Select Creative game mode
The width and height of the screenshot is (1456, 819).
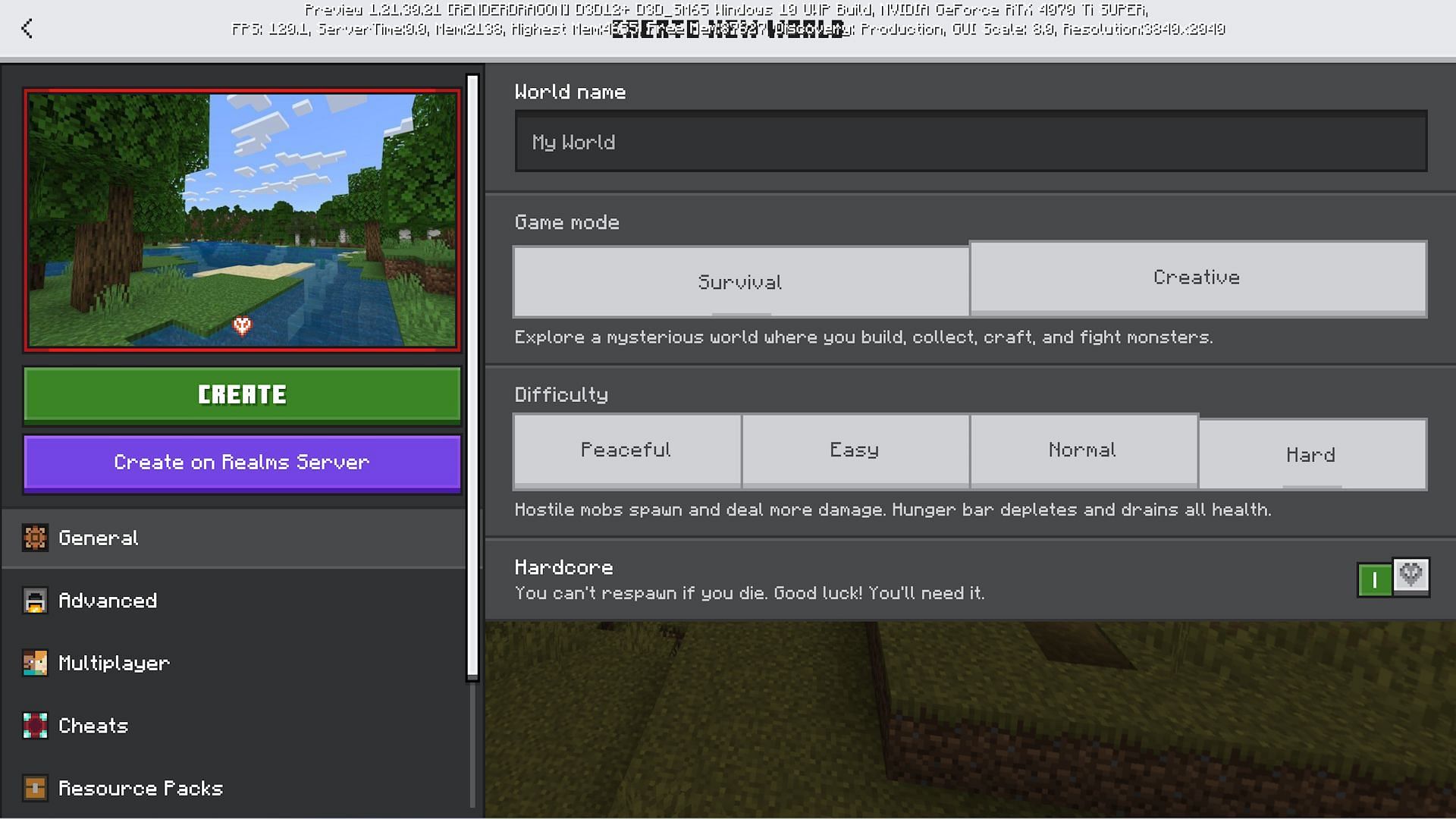1197,277
